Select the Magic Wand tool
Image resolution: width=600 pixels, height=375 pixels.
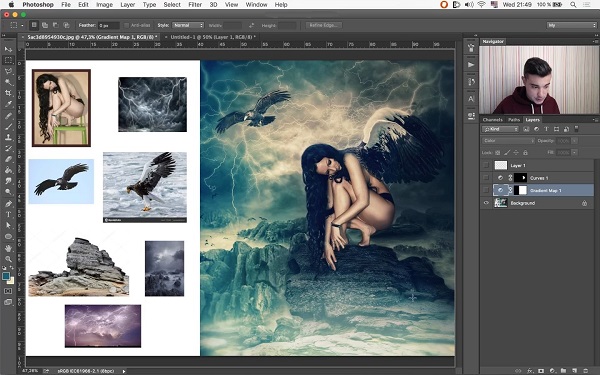(8, 82)
